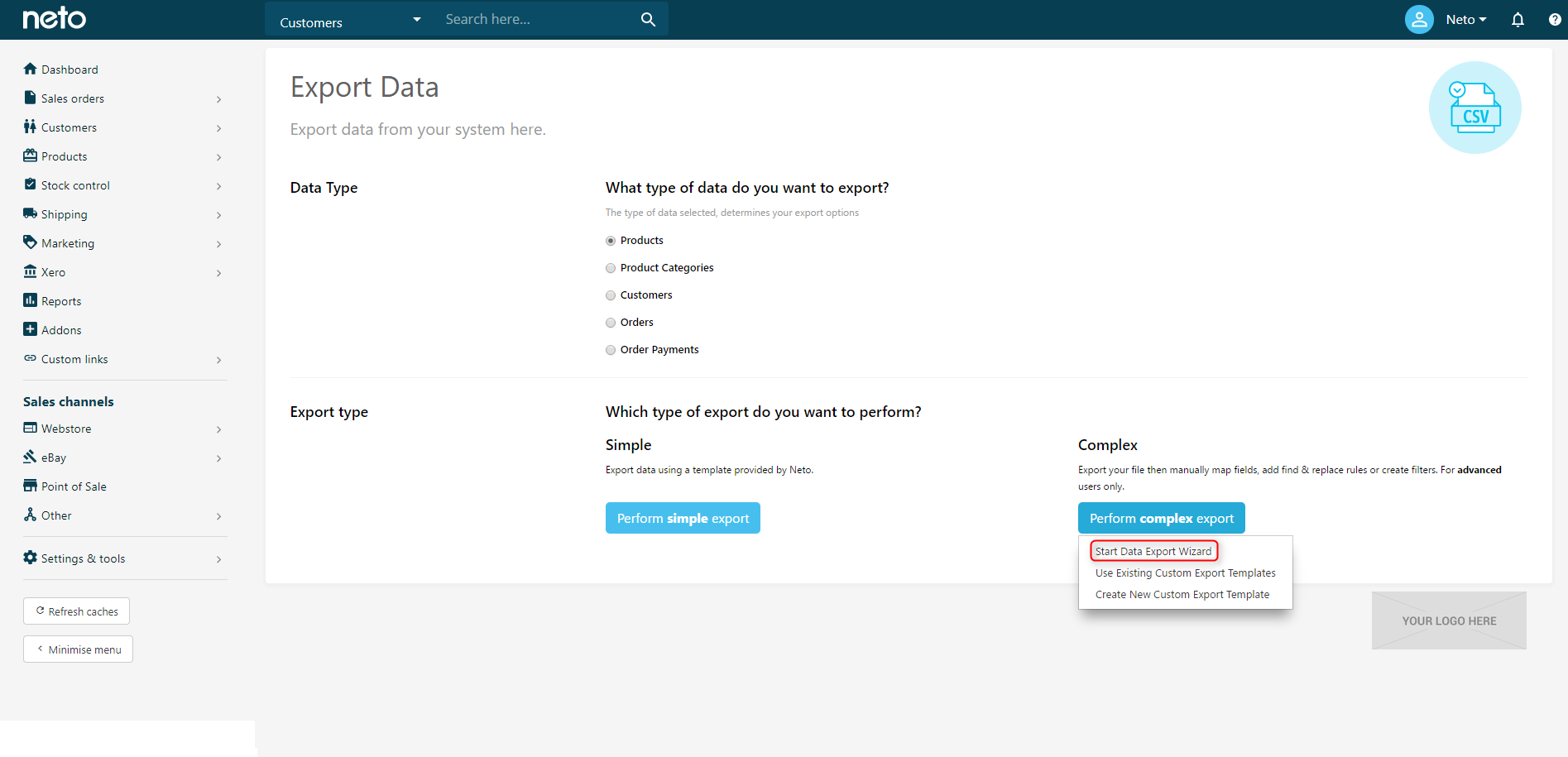Choose Start Data Export Wizard
The height and width of the screenshot is (757, 1568).
[x=1153, y=551]
